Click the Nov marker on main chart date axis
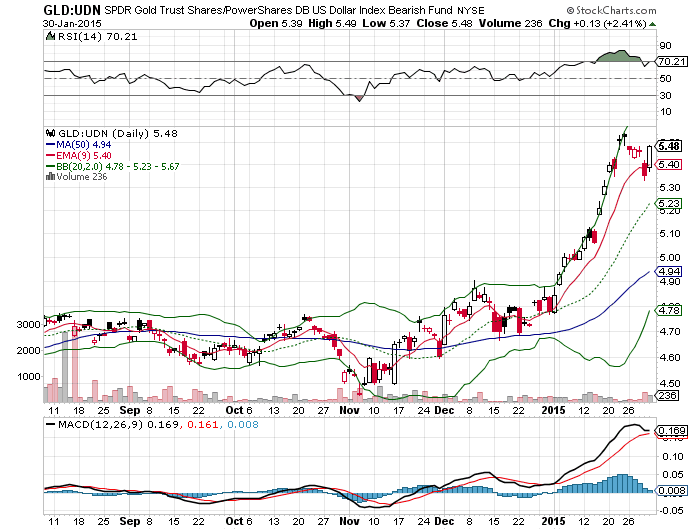 [x=349, y=410]
